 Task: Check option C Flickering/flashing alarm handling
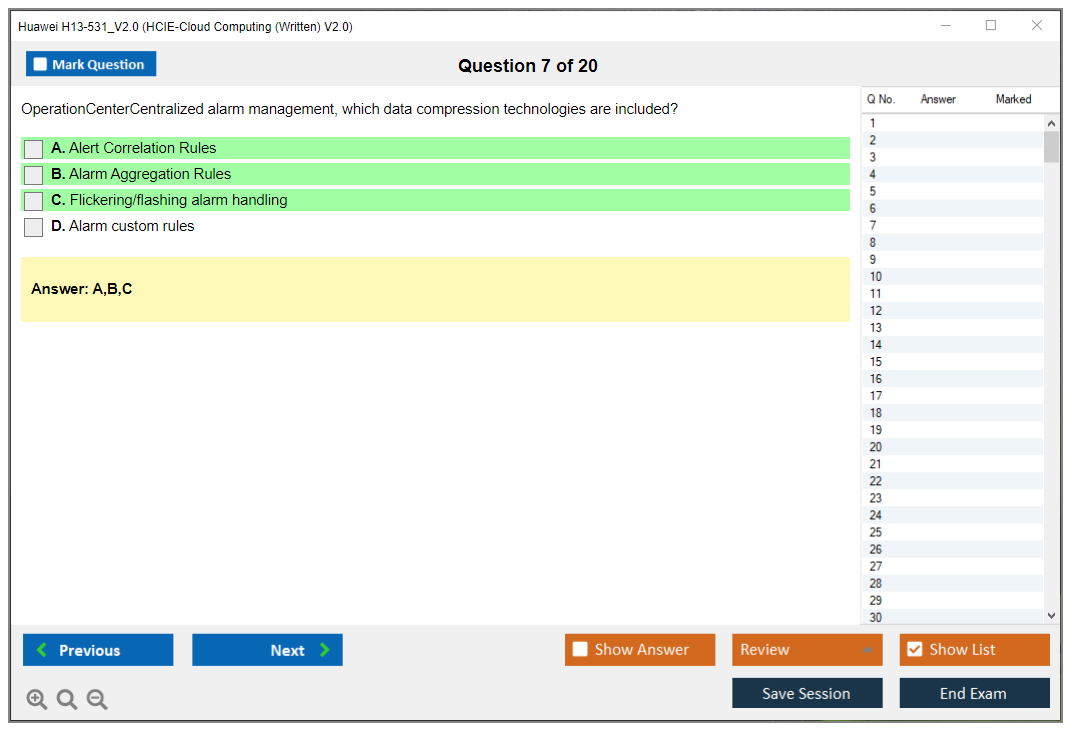34,201
